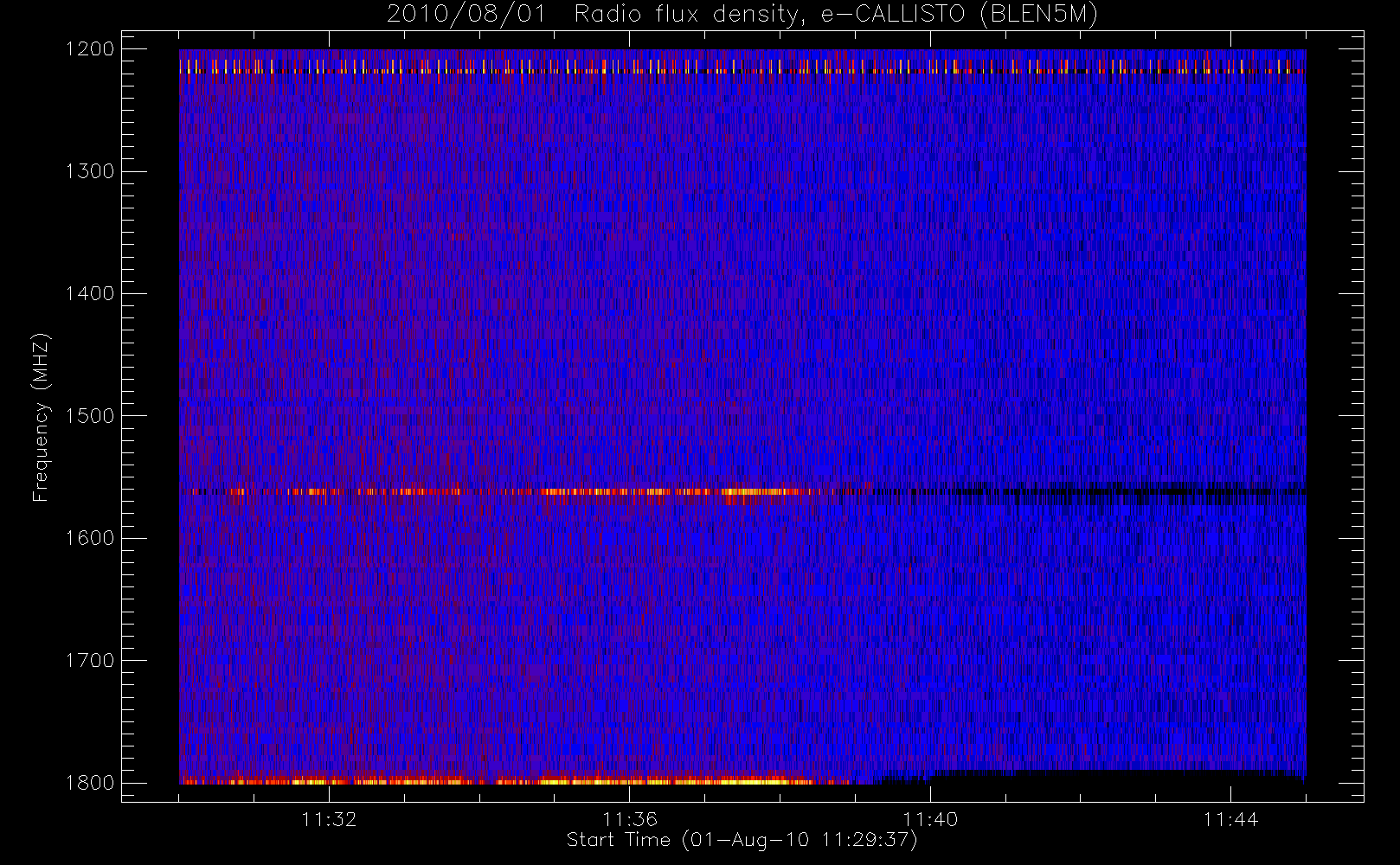Click the 'Frequency (MHZ)' axis label
Screen dimensions: 1400x865
click(41, 417)
